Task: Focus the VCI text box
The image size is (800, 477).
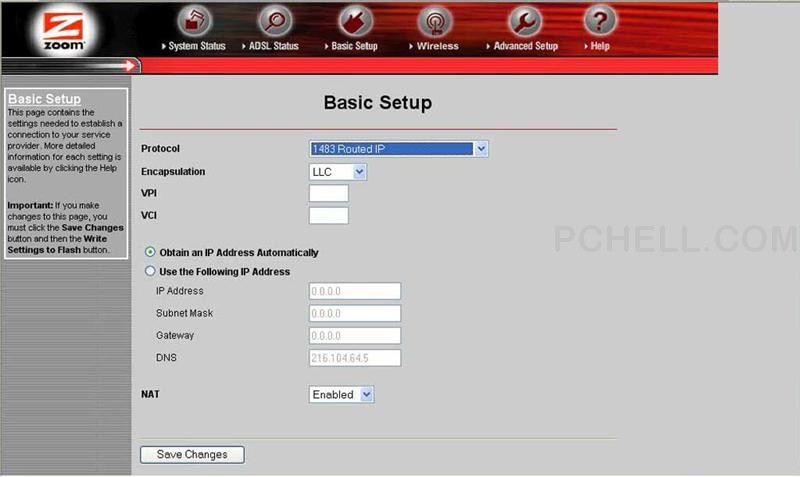Action: pos(329,216)
